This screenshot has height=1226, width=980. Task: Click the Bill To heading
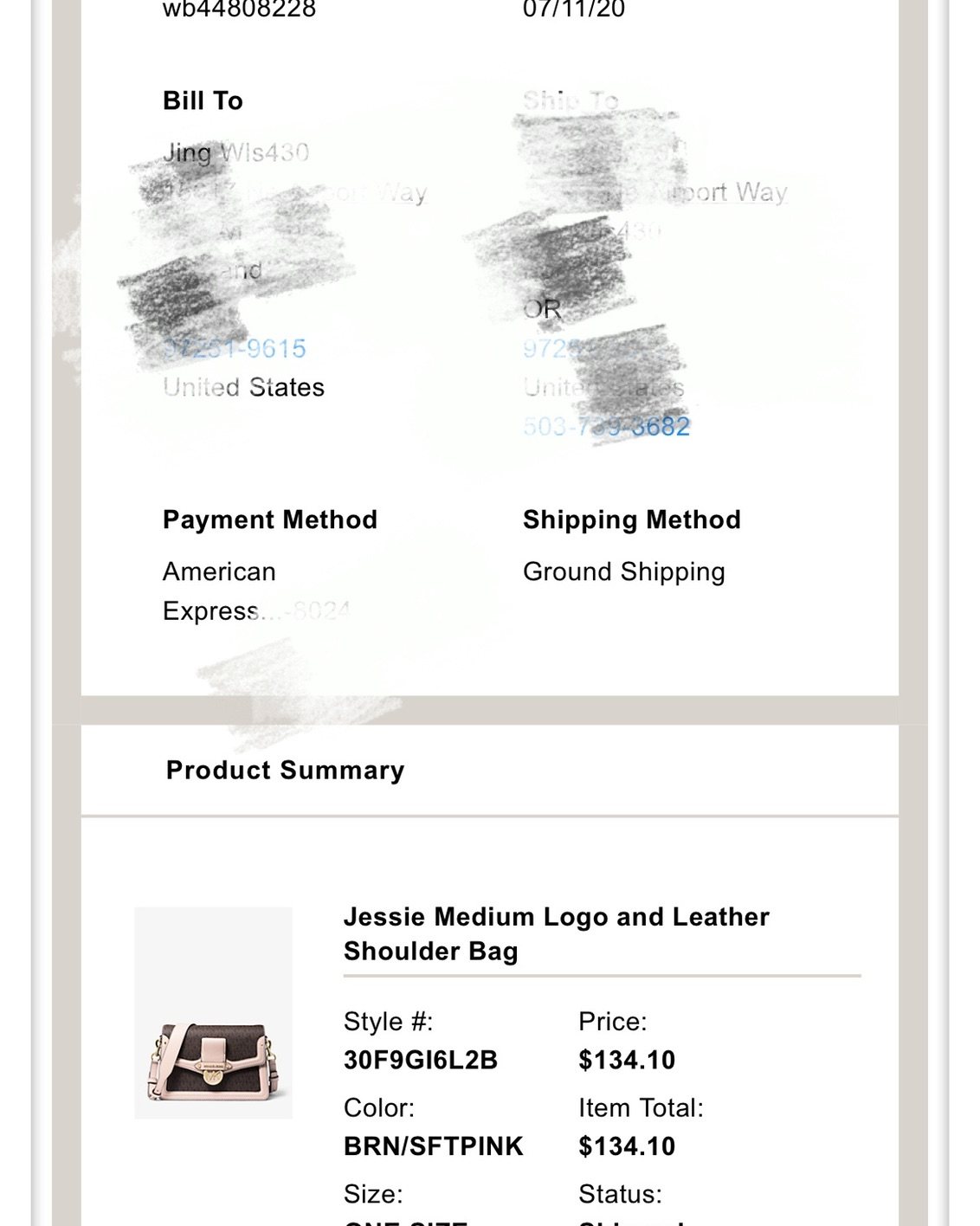(x=203, y=100)
